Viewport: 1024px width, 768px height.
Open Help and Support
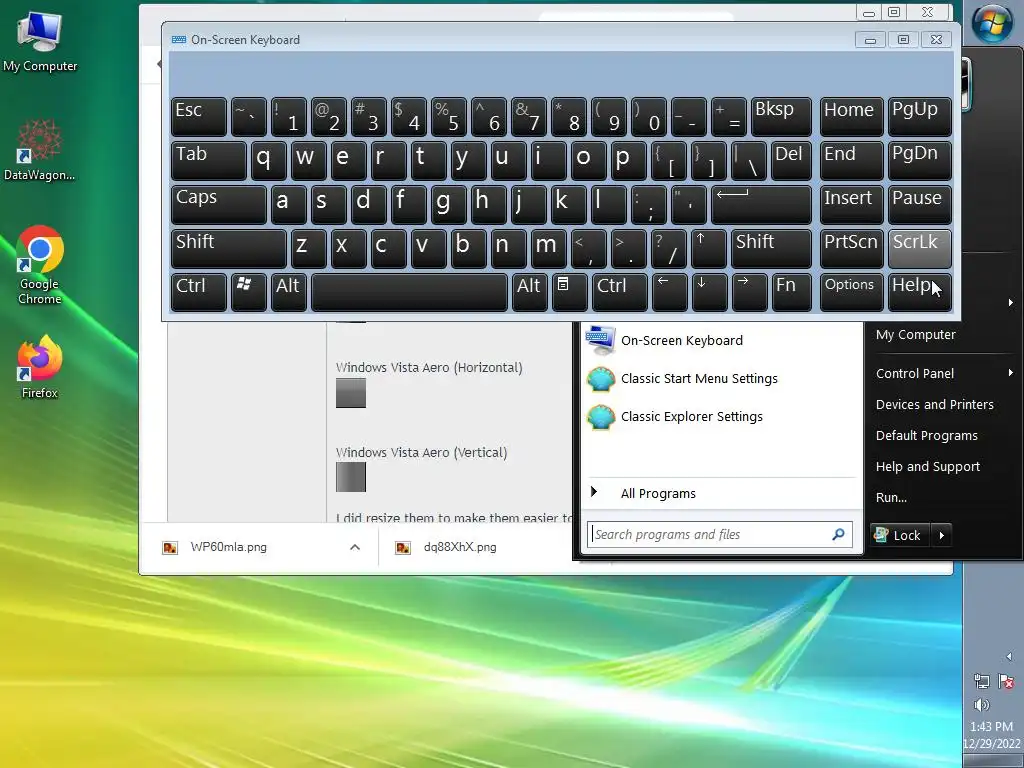coord(927,466)
